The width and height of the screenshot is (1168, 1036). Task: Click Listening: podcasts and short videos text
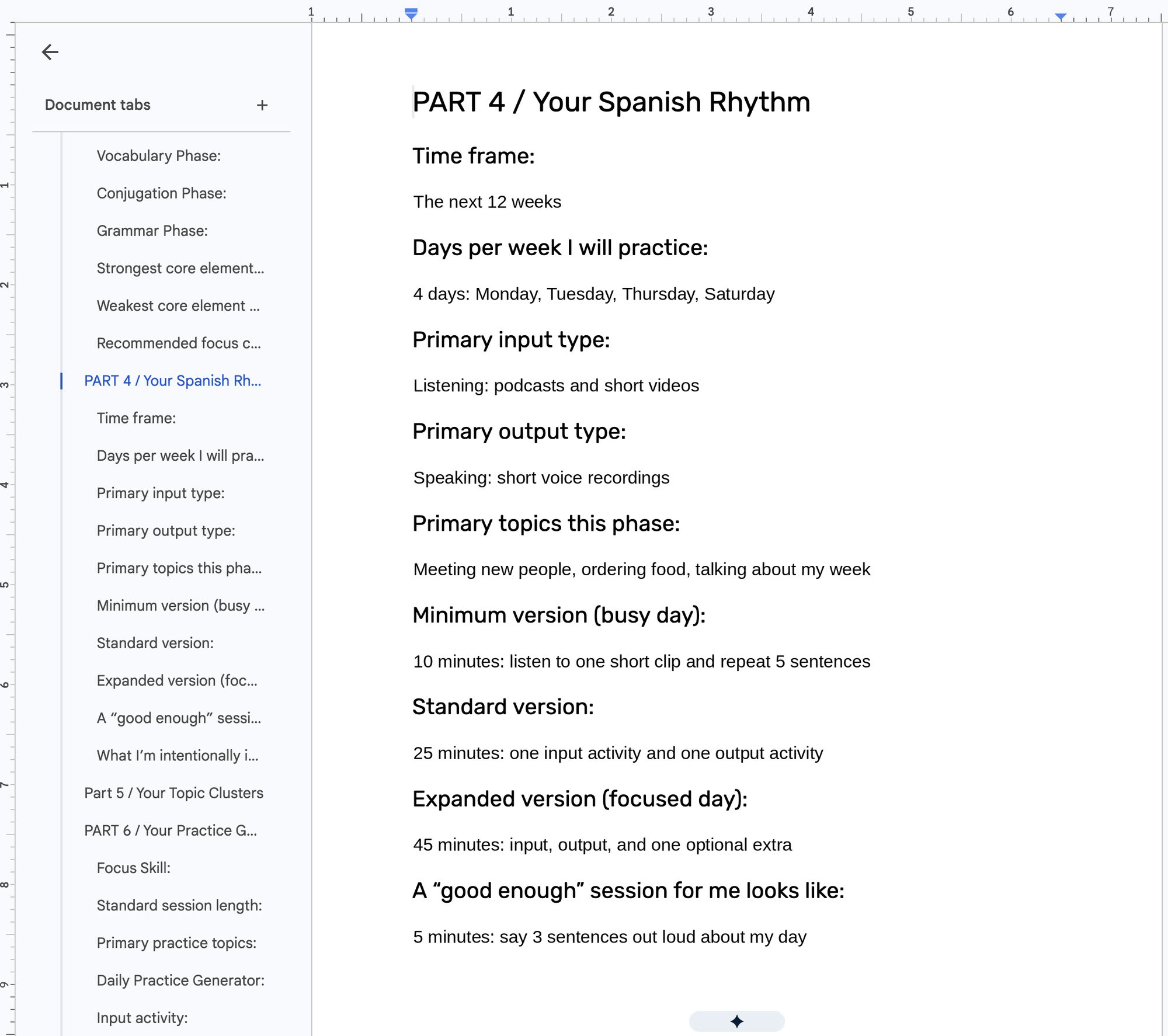[556, 385]
